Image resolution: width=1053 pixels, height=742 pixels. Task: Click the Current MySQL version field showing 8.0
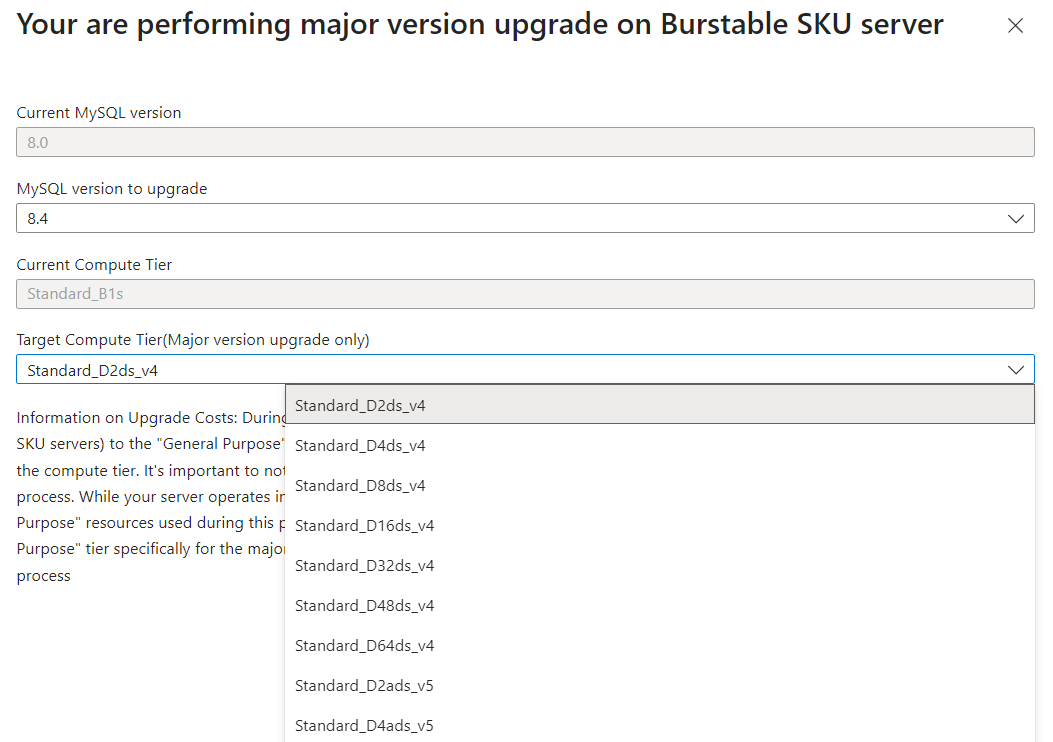click(525, 142)
